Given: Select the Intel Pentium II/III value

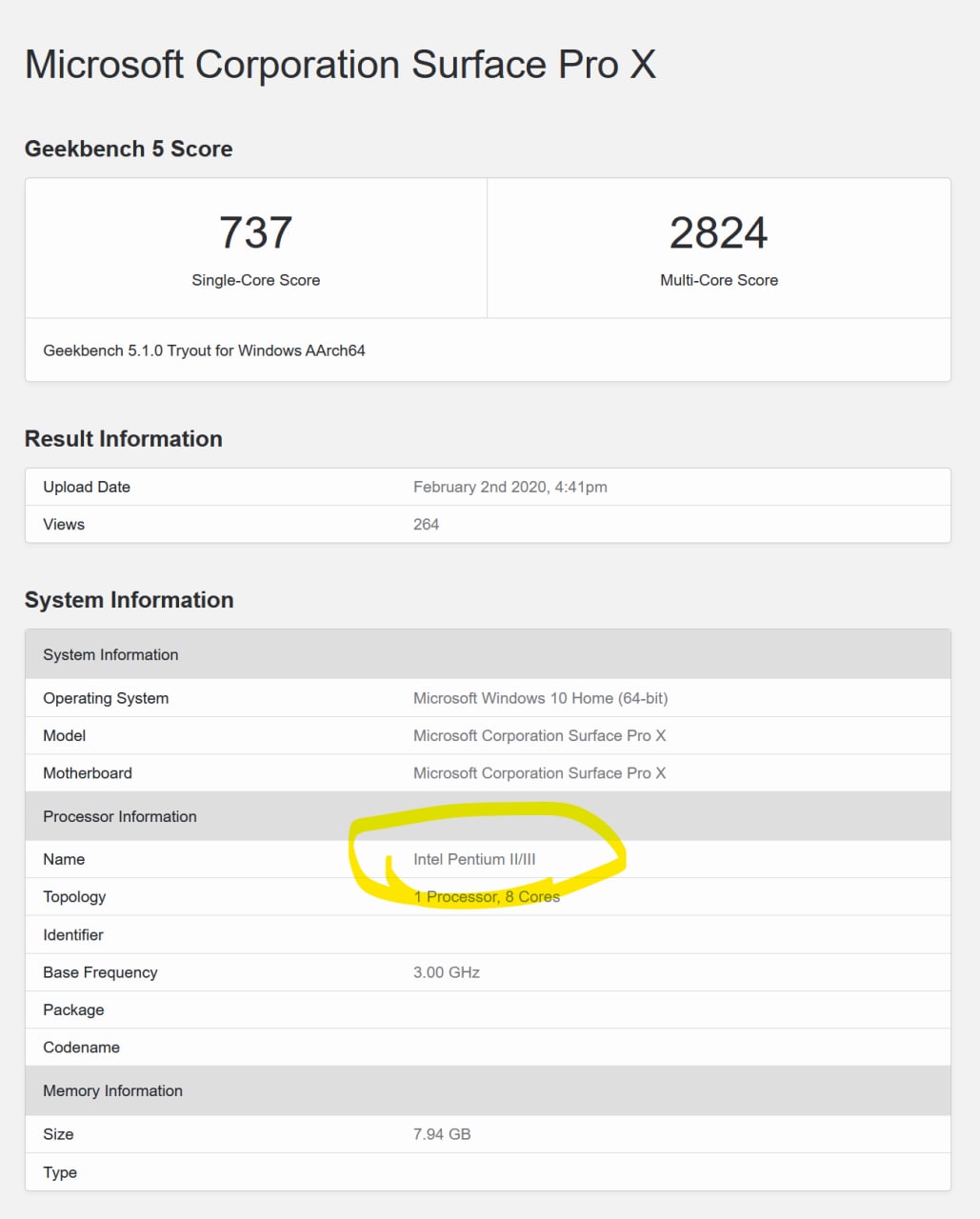Looking at the screenshot, I should (x=474, y=859).
